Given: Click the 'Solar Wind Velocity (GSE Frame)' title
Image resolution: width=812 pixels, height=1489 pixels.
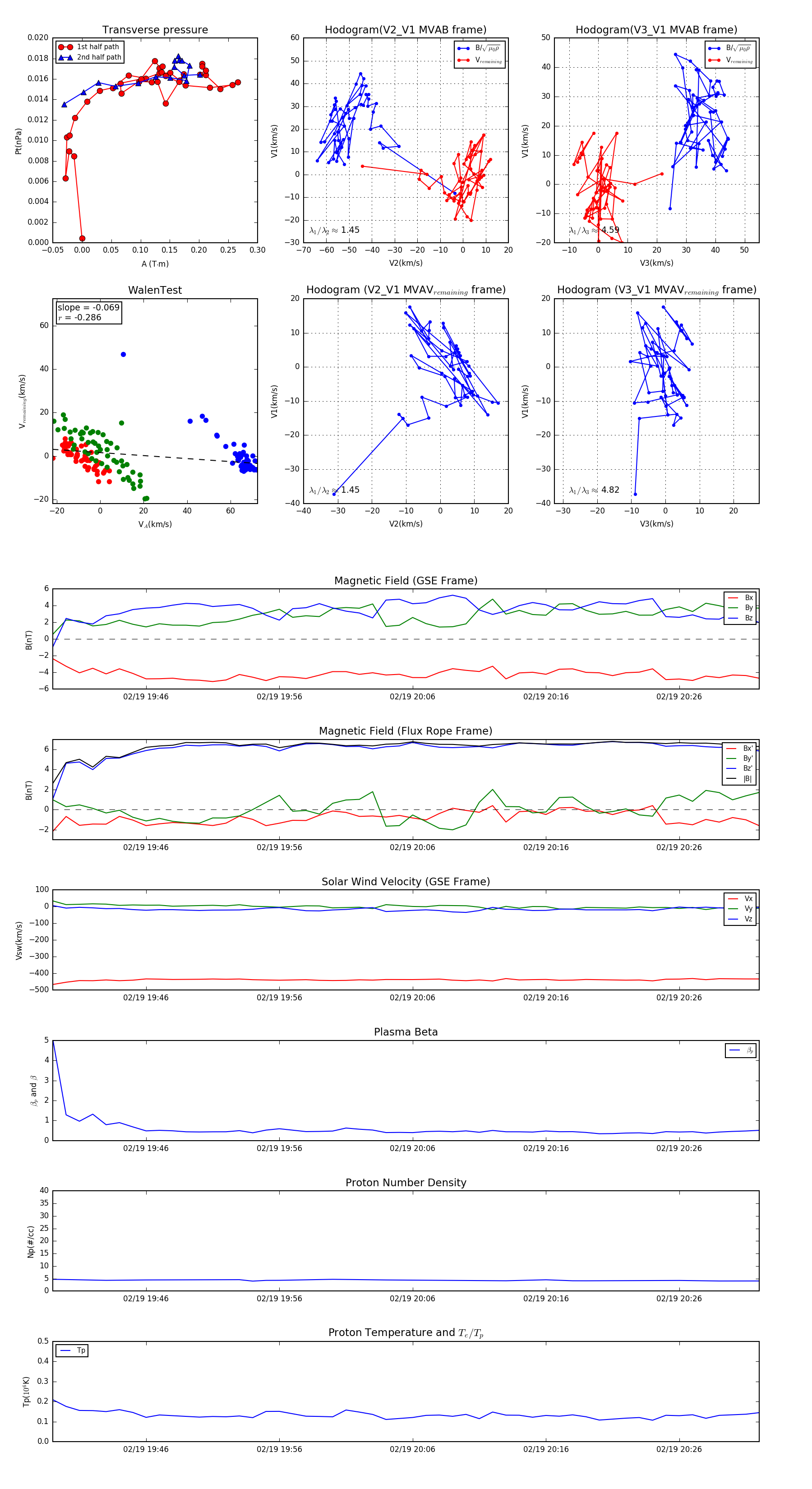Looking at the screenshot, I should [x=406, y=882].
